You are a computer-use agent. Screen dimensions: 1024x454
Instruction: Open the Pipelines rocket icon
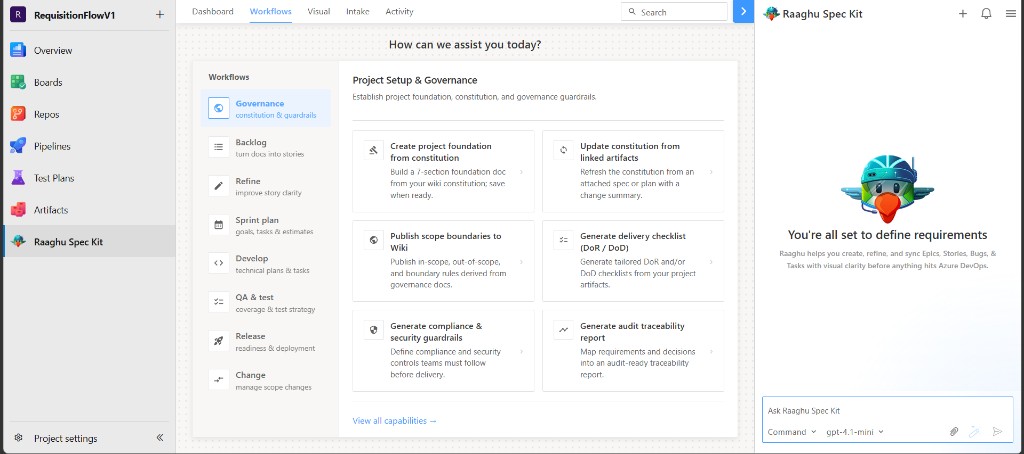tap(18, 146)
